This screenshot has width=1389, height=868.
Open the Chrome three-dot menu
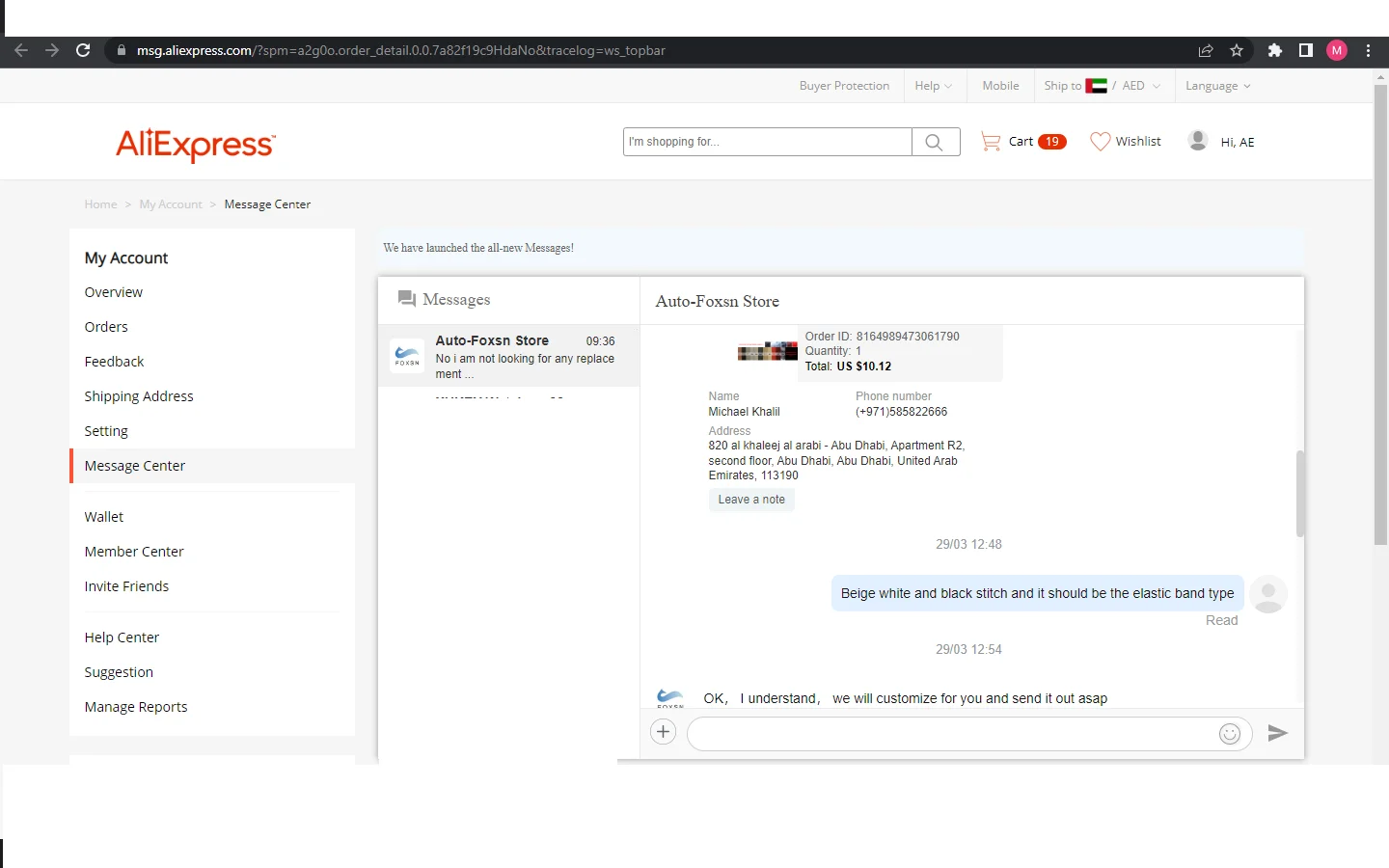(1368, 50)
